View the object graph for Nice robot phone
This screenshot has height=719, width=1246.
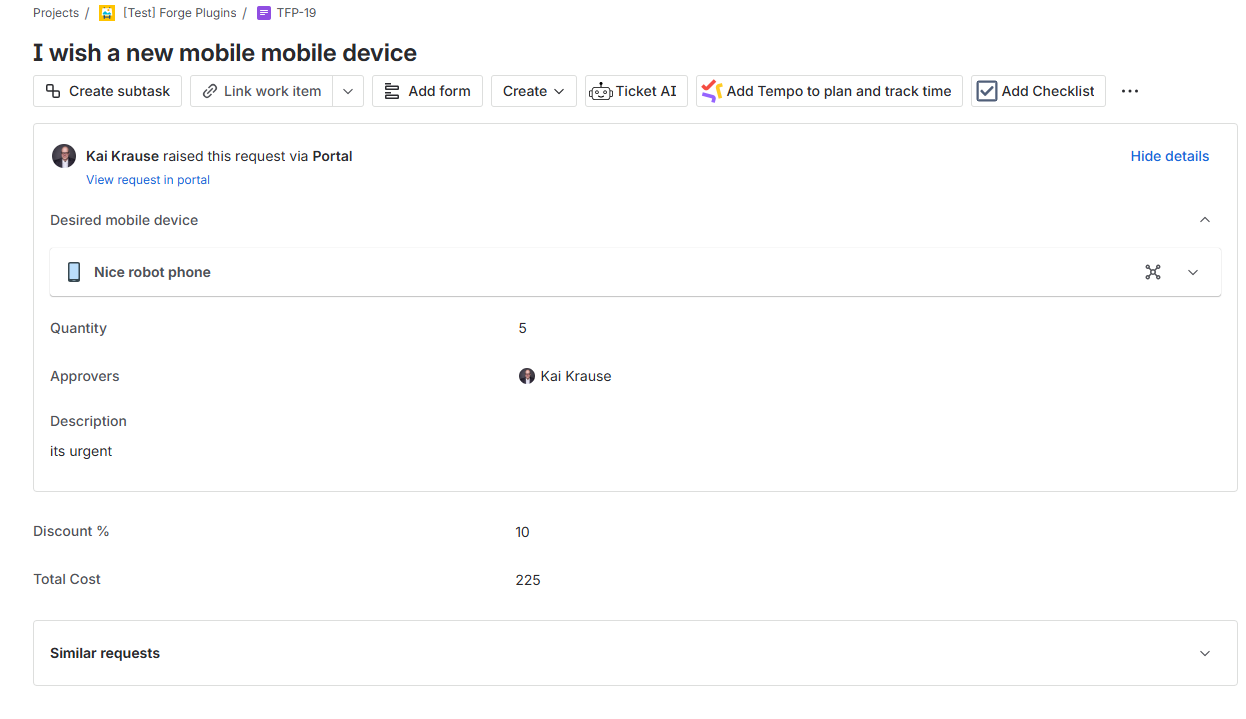(1153, 272)
